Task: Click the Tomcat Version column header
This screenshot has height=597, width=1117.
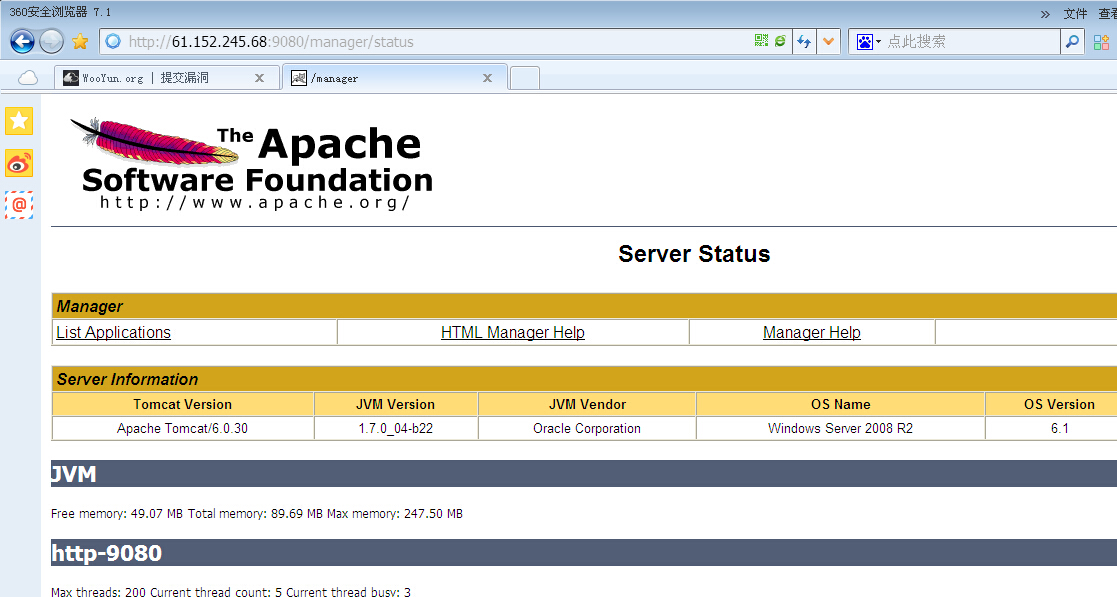Action: 182,405
